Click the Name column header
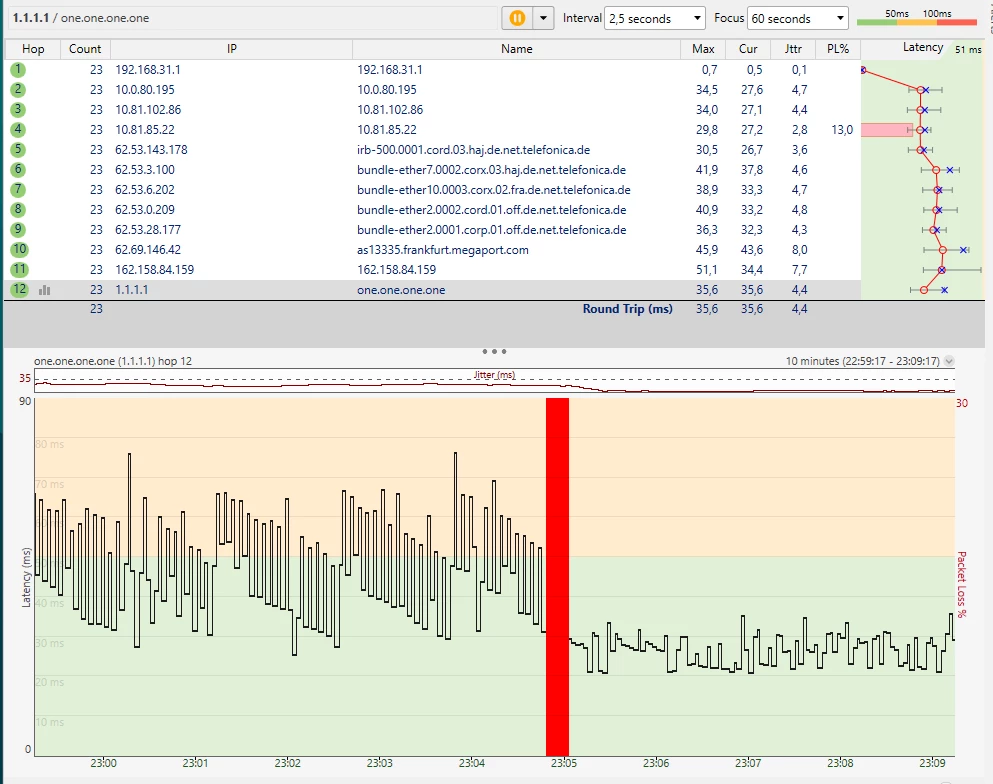 point(517,49)
